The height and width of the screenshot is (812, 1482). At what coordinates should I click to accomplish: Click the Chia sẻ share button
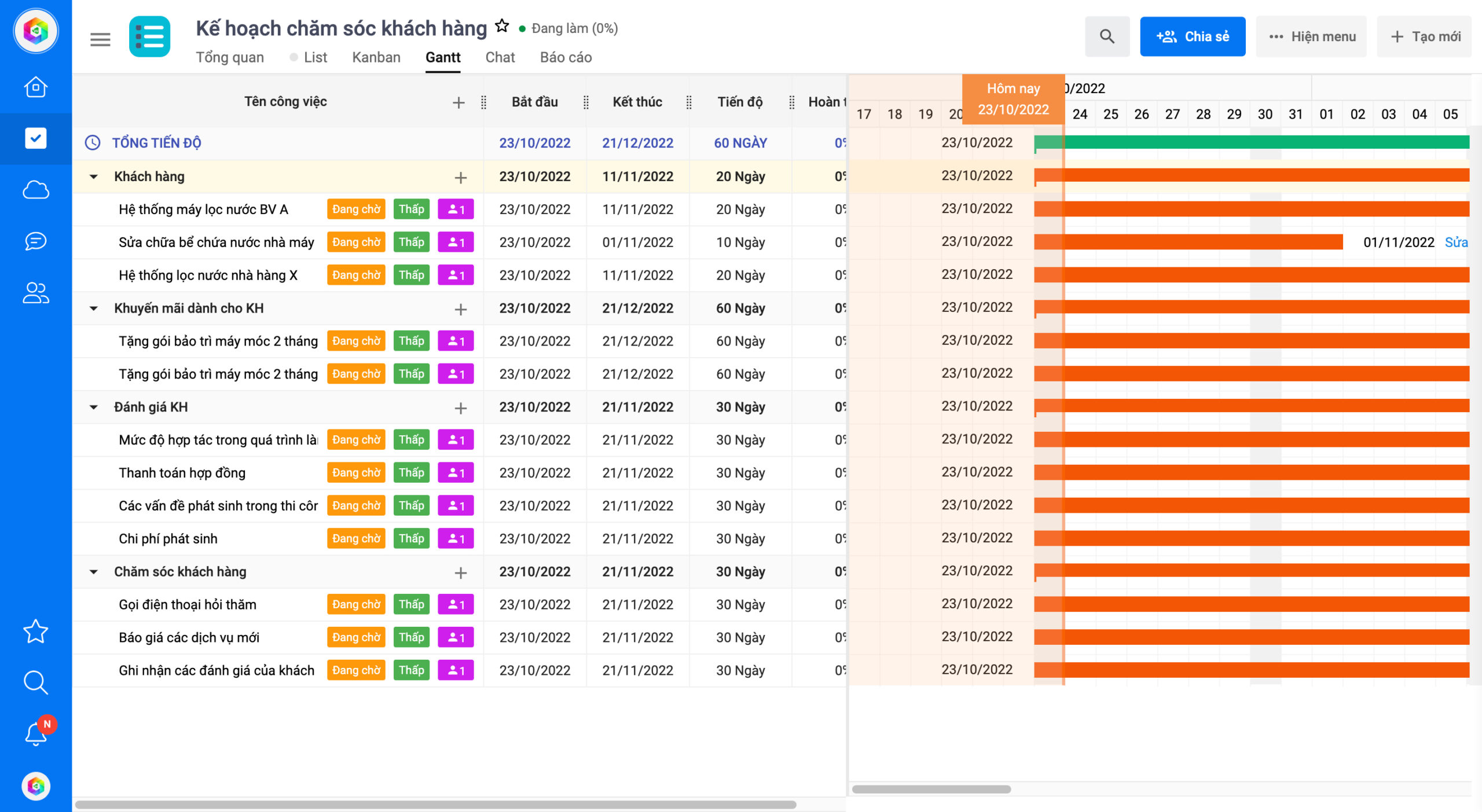point(1193,36)
